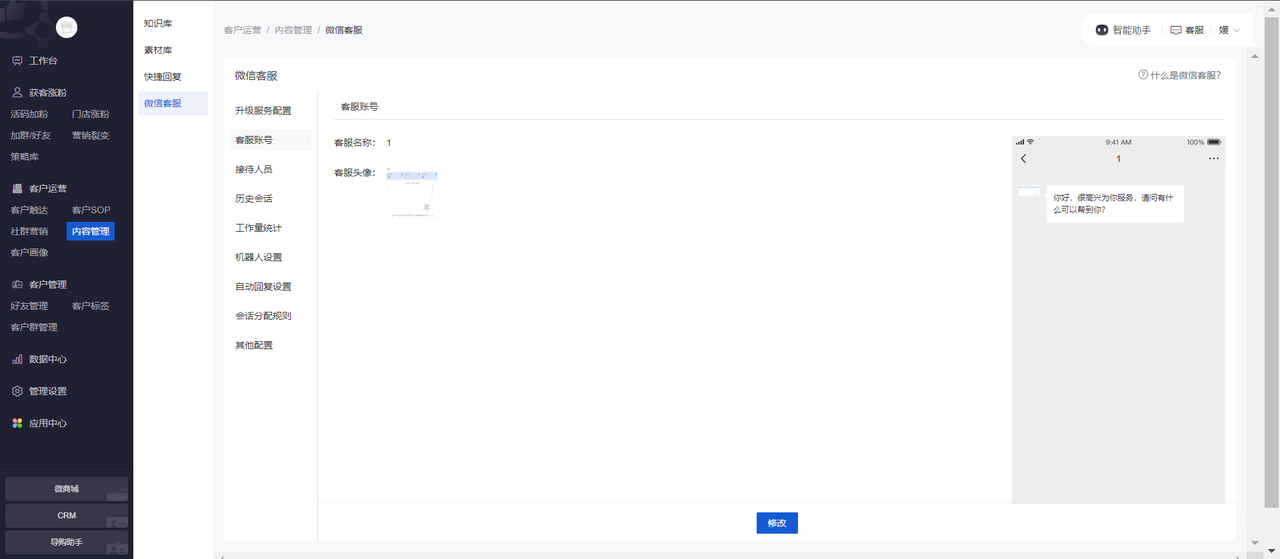
Task: Click the 获客涨粉 person icon
Action: 17,92
